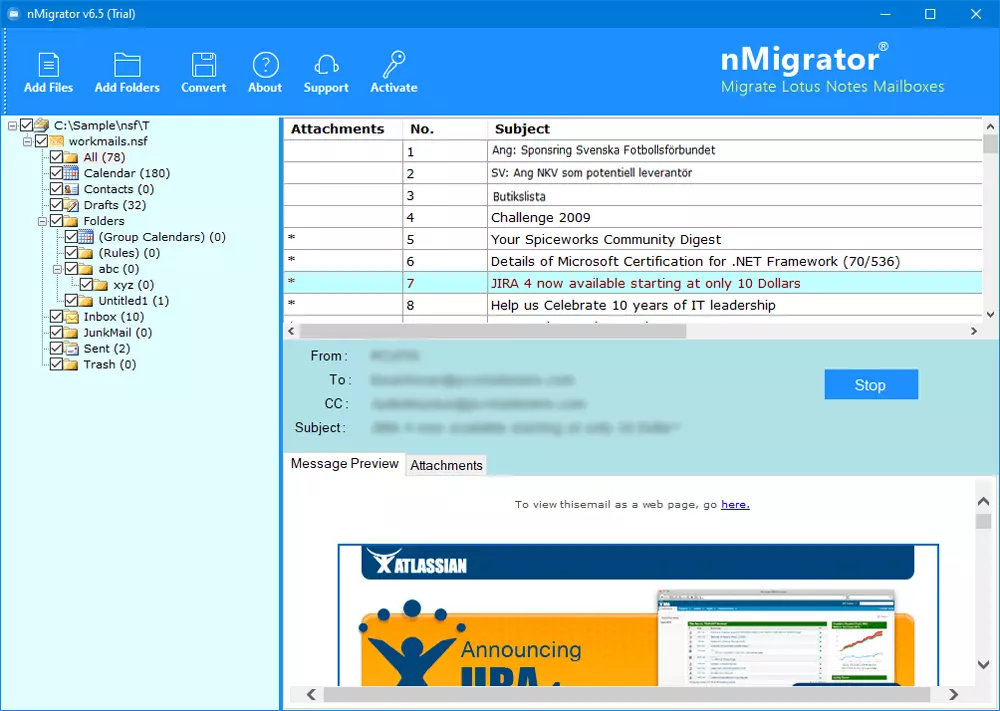Toggle the Contacts (0) checkbox
This screenshot has height=711, width=1000.
pos(56,189)
